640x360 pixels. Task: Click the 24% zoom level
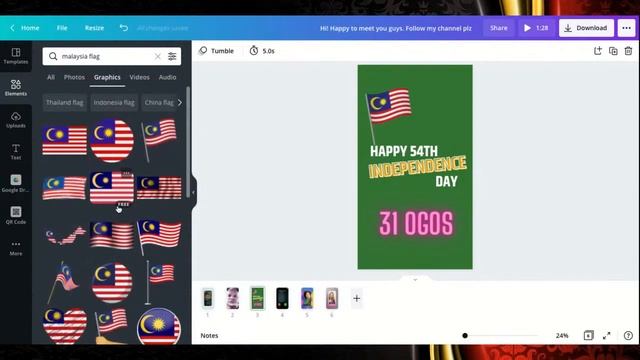(x=562, y=336)
